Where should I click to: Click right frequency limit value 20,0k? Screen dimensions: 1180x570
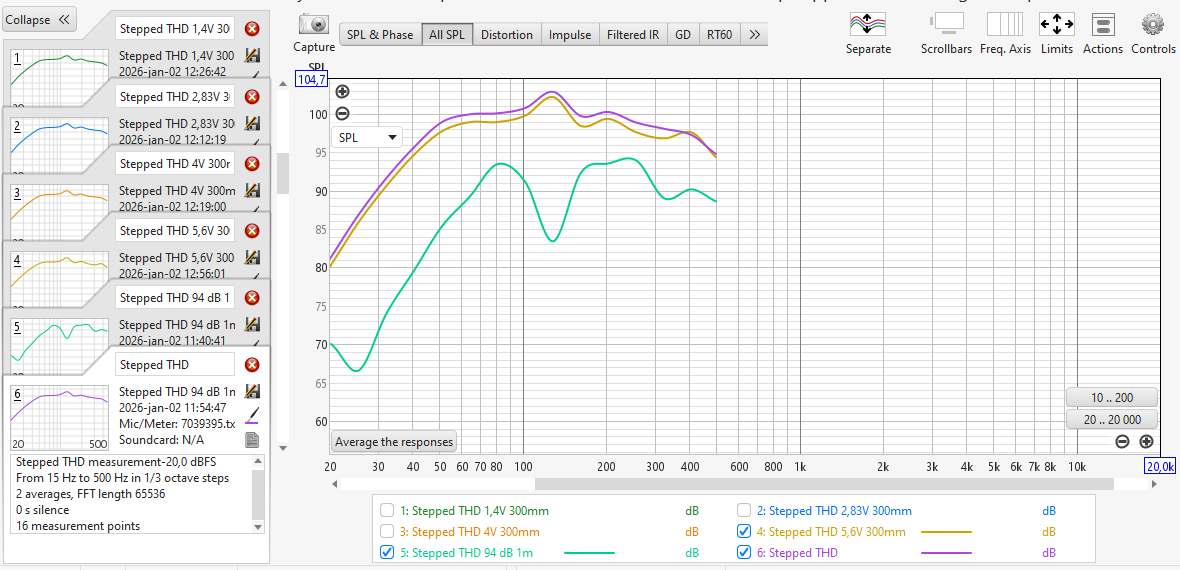point(1159,466)
